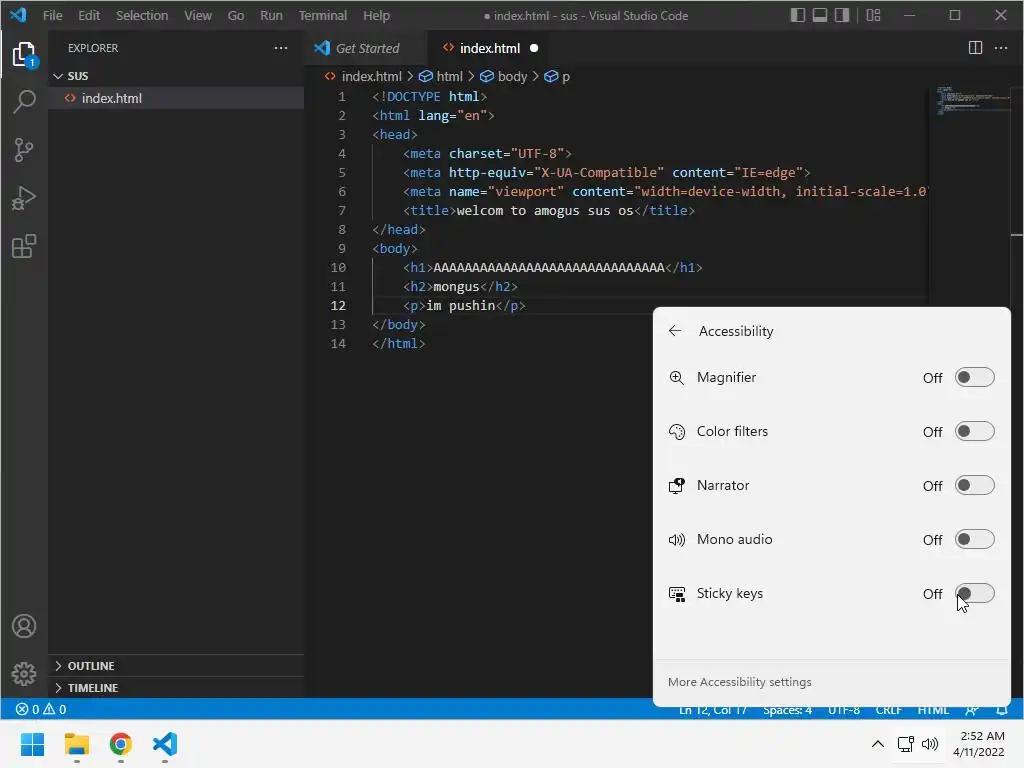Switch to the index.html editor tab
Viewport: 1024px width, 768px height.
point(490,48)
